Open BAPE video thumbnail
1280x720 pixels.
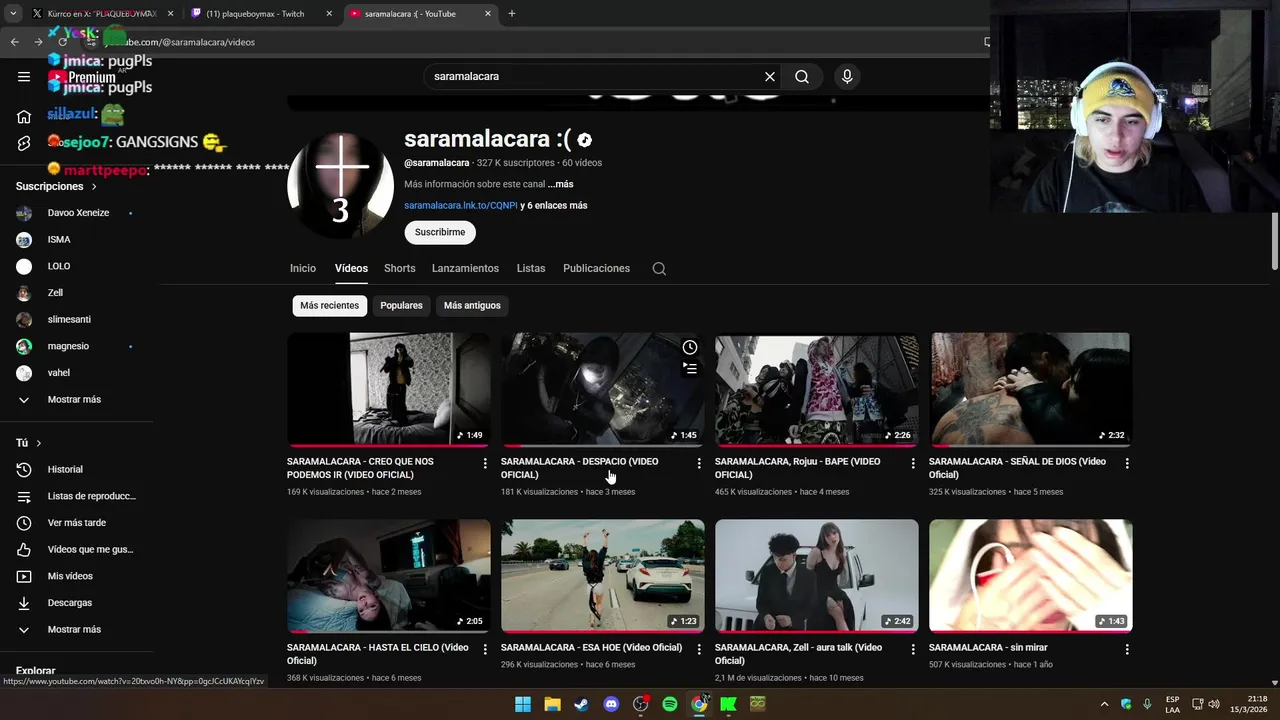[x=816, y=389]
